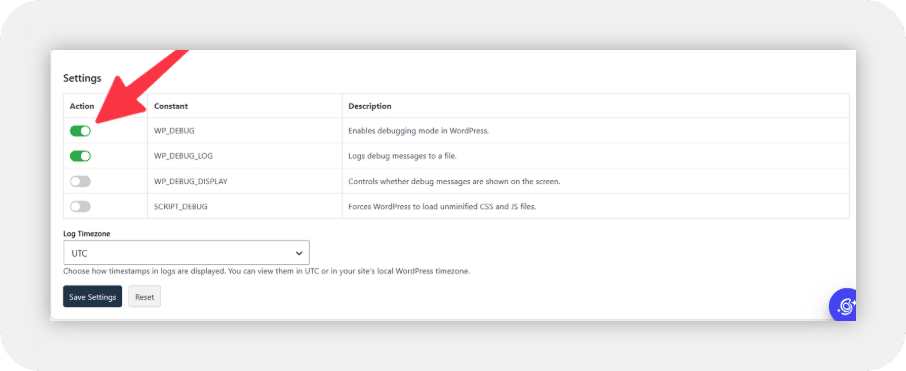Disable the WP_DEBUG toggle switch

point(80,131)
